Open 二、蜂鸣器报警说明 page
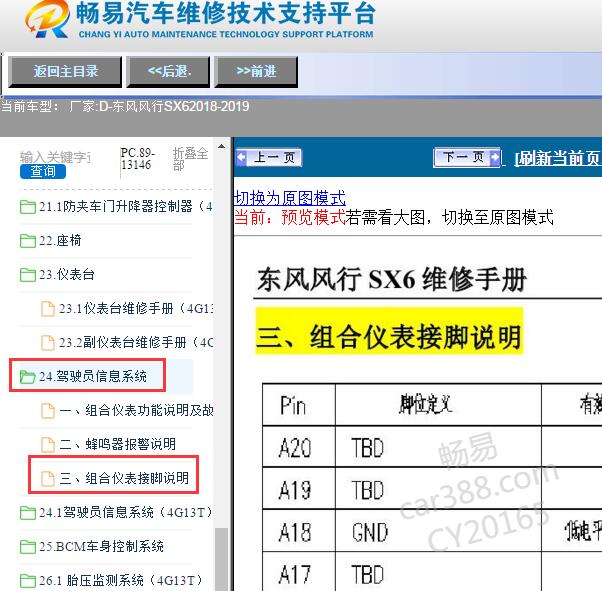The width and height of the screenshot is (602, 591). point(117,444)
